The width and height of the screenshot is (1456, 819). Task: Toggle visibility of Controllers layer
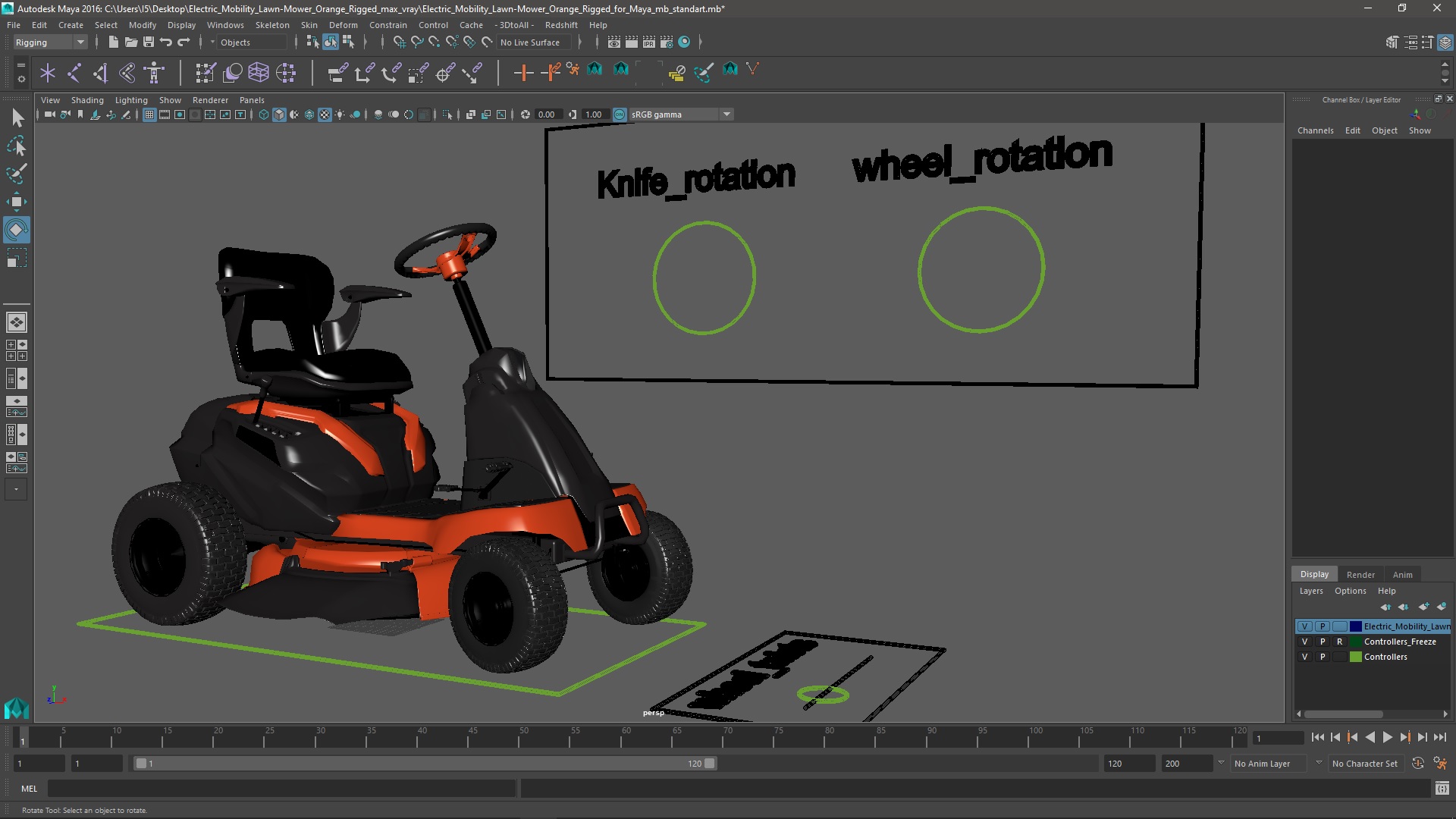(1304, 657)
